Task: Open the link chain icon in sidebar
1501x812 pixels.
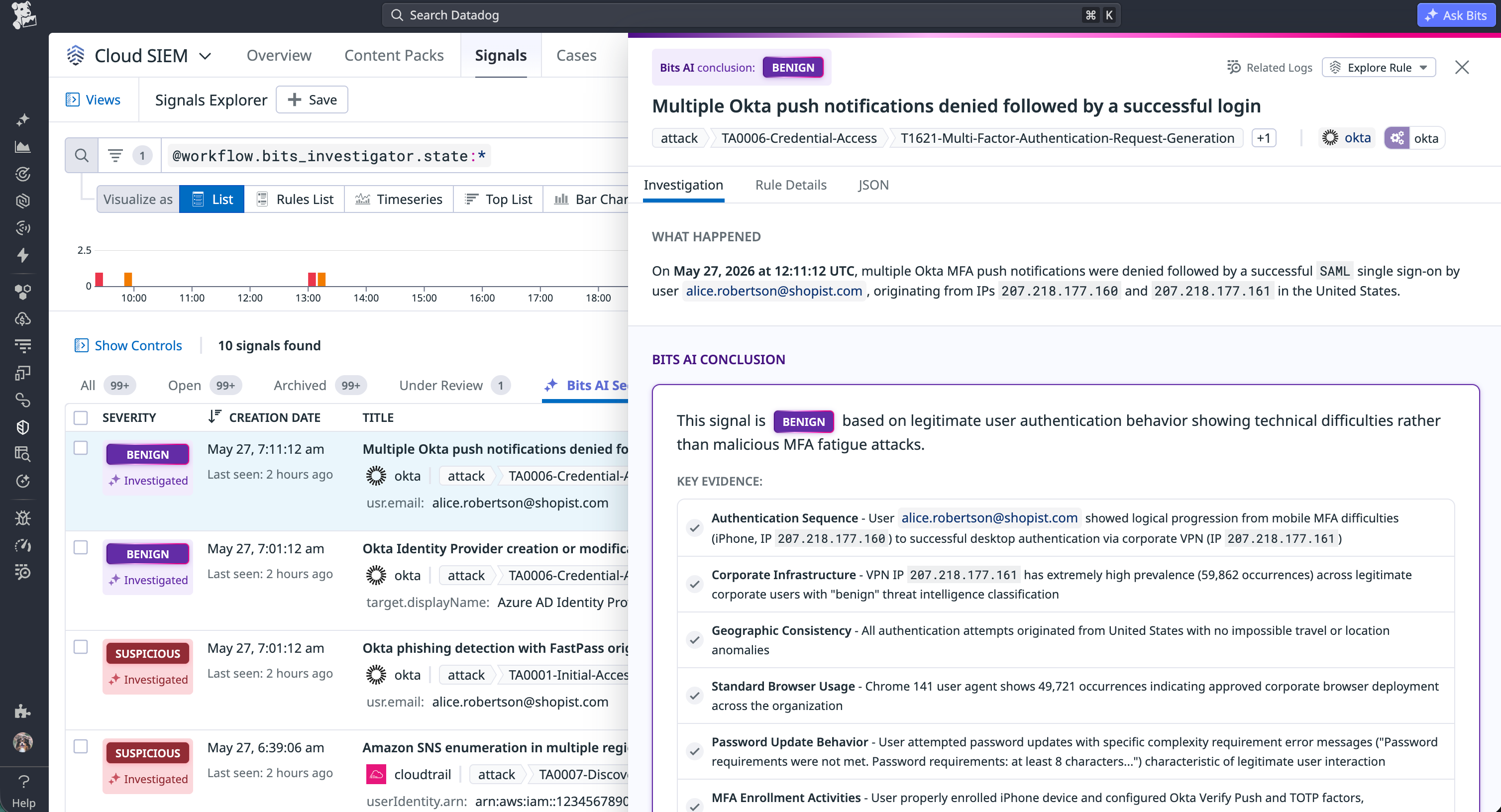Action: point(23,400)
